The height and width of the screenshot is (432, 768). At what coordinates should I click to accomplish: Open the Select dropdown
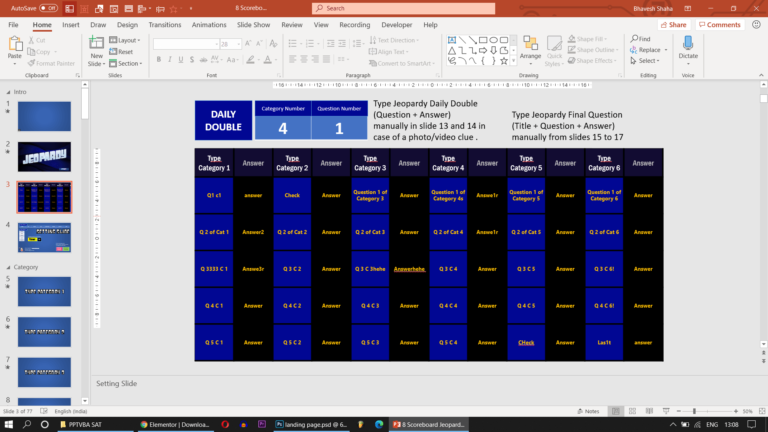[x=645, y=61]
